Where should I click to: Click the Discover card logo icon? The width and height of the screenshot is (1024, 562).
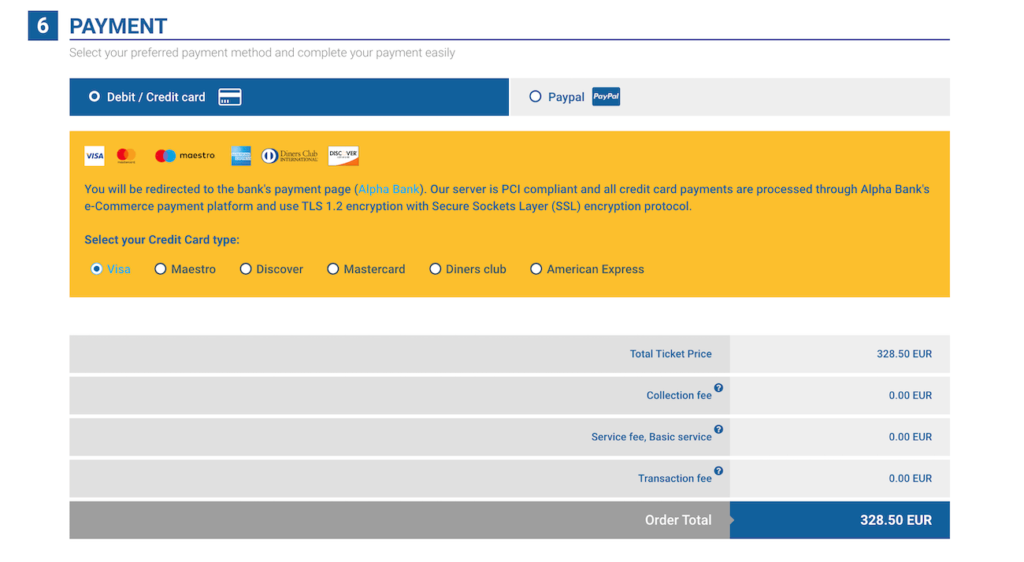click(344, 155)
